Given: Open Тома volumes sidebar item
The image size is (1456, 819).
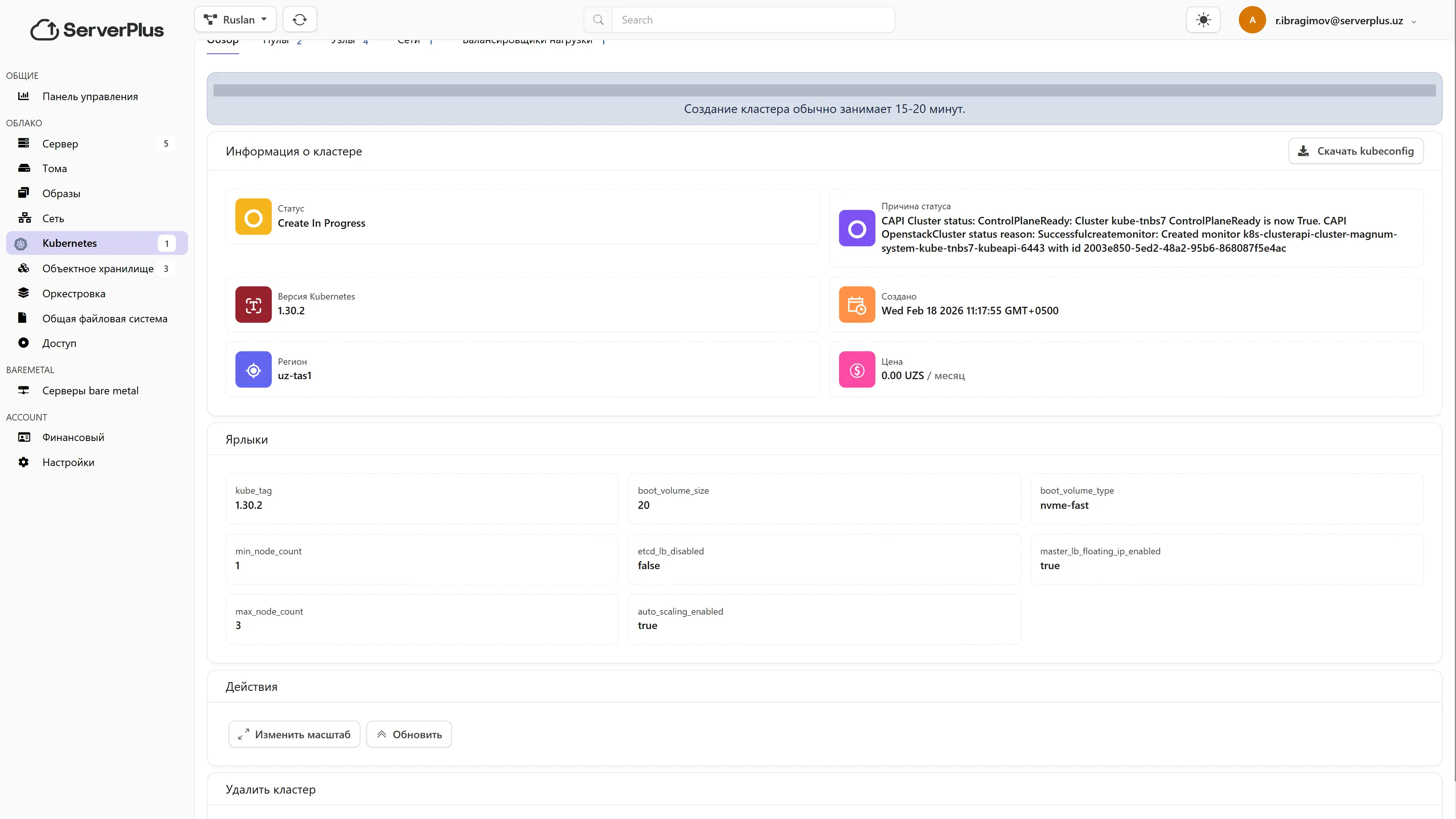Looking at the screenshot, I should (x=54, y=168).
